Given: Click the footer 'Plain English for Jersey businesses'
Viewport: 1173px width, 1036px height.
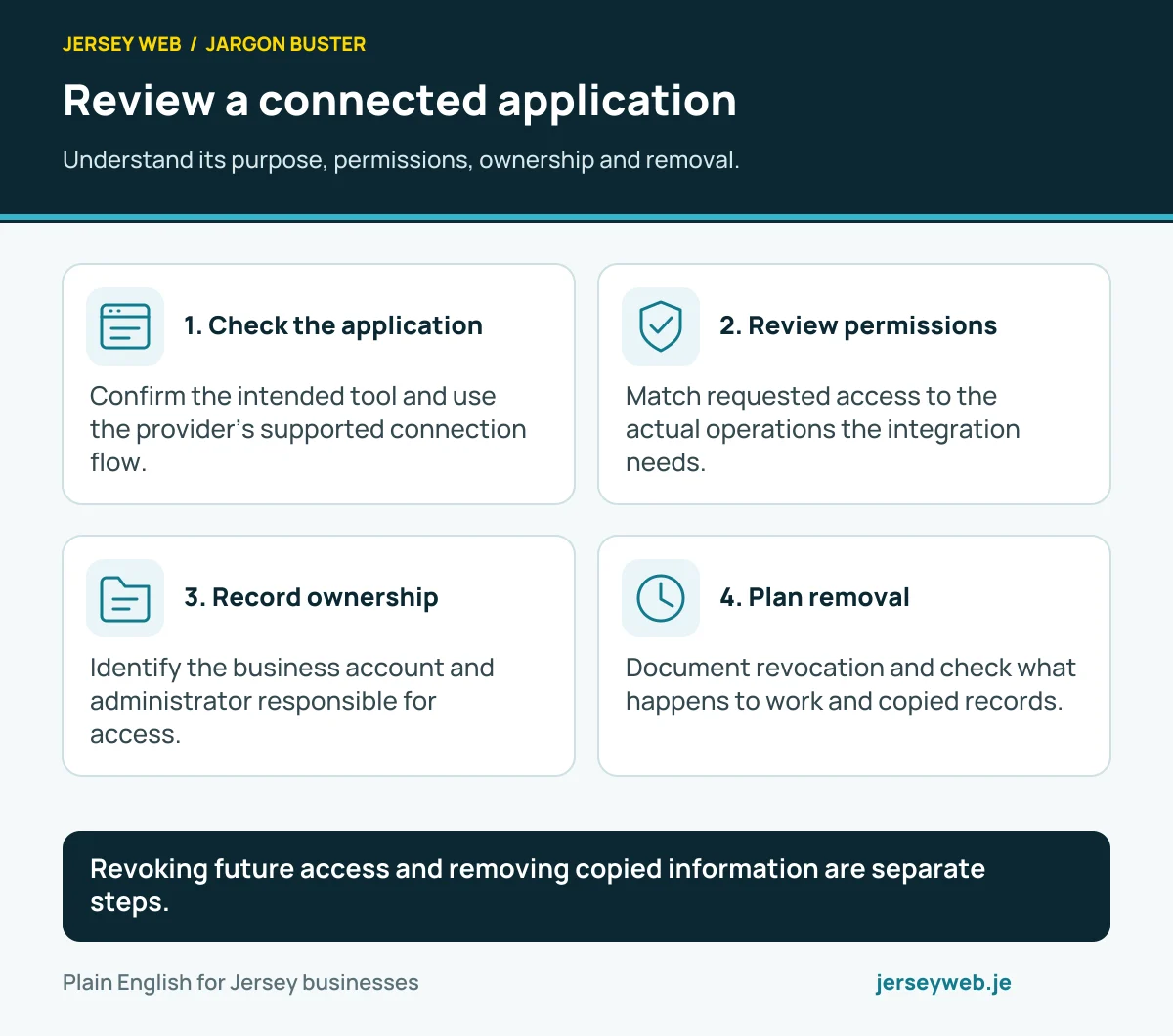Looking at the screenshot, I should coord(240,983).
